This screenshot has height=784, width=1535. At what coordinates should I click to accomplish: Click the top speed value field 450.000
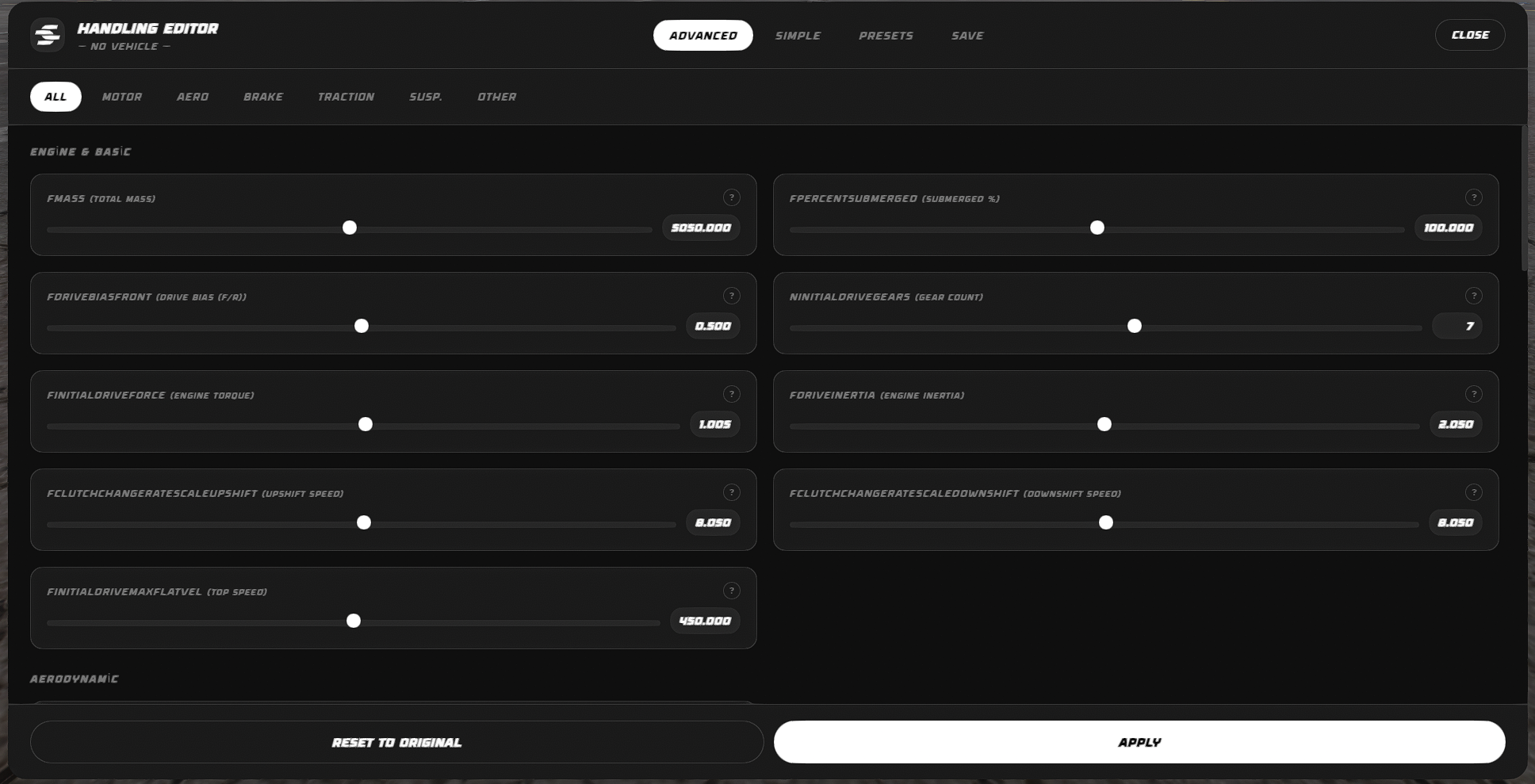pyautogui.click(x=705, y=621)
